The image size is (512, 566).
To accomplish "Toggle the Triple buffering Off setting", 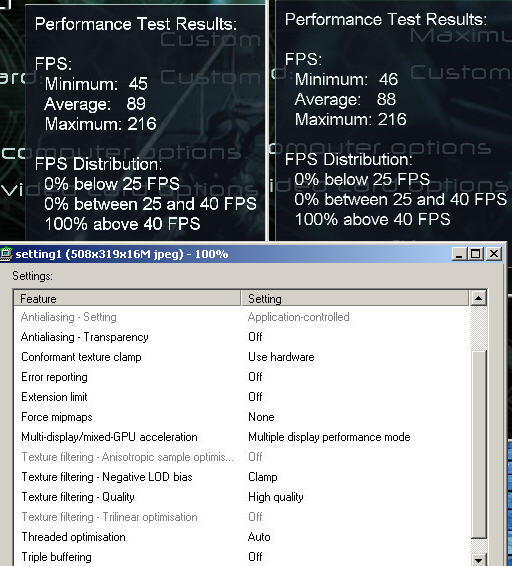I will (255, 557).
